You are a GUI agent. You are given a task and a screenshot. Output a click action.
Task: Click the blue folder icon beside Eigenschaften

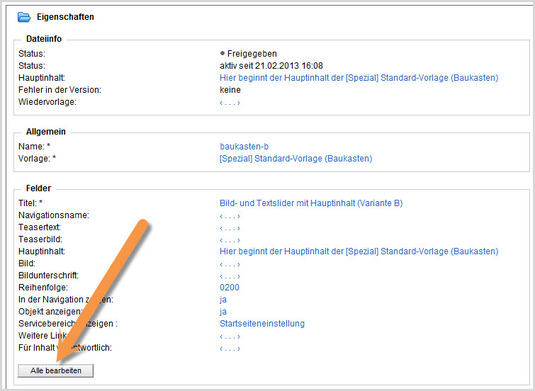(x=24, y=17)
